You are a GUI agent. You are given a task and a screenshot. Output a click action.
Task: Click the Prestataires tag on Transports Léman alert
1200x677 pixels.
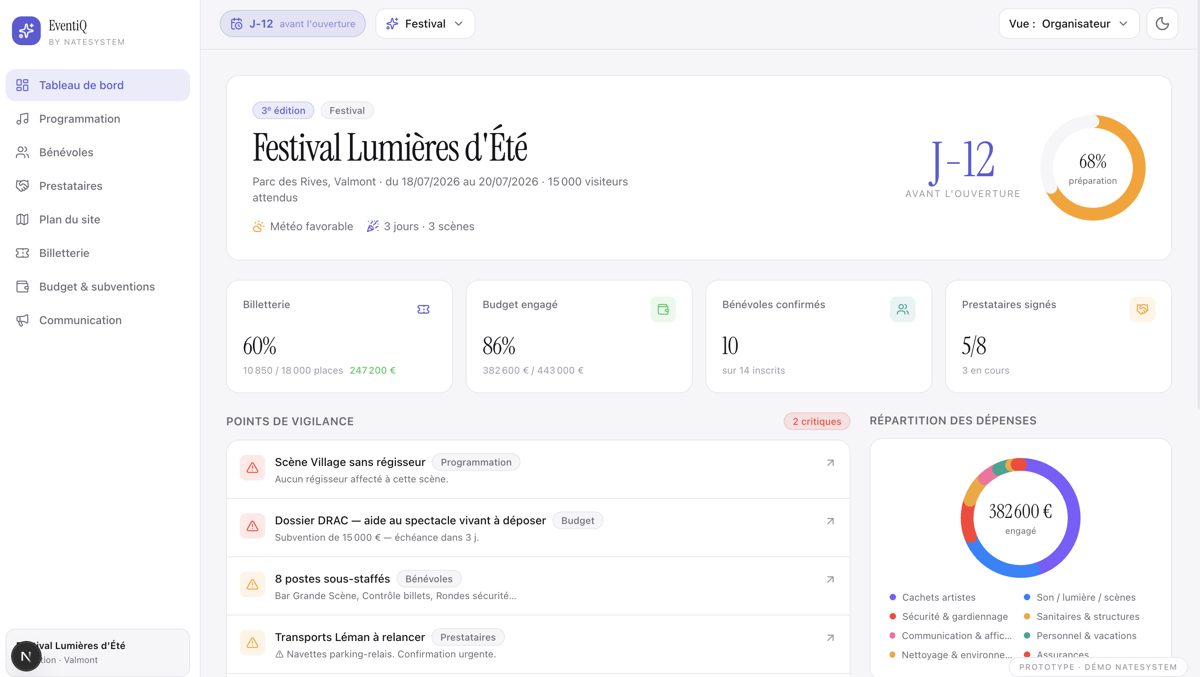(x=468, y=637)
